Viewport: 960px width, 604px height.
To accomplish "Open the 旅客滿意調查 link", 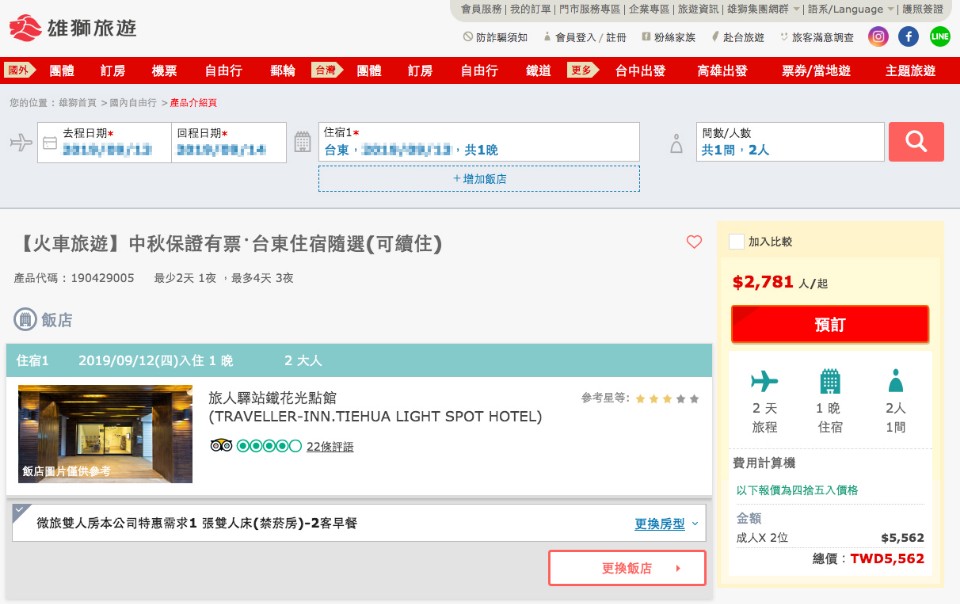I will [817, 37].
